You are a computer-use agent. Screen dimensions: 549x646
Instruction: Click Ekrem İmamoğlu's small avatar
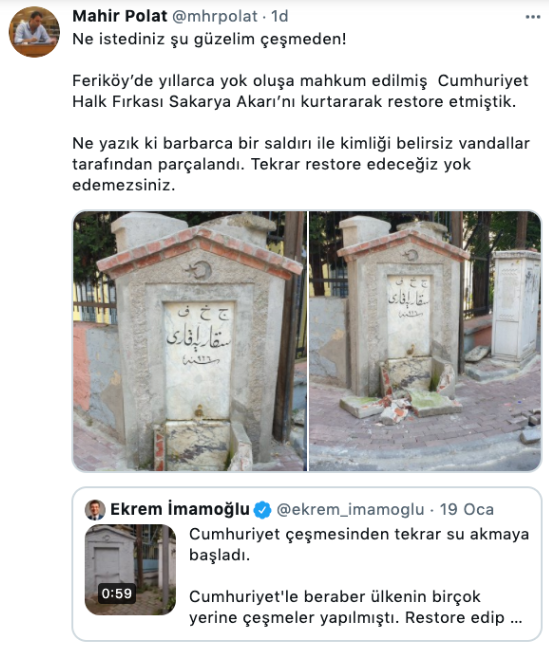pyautogui.click(x=95, y=510)
